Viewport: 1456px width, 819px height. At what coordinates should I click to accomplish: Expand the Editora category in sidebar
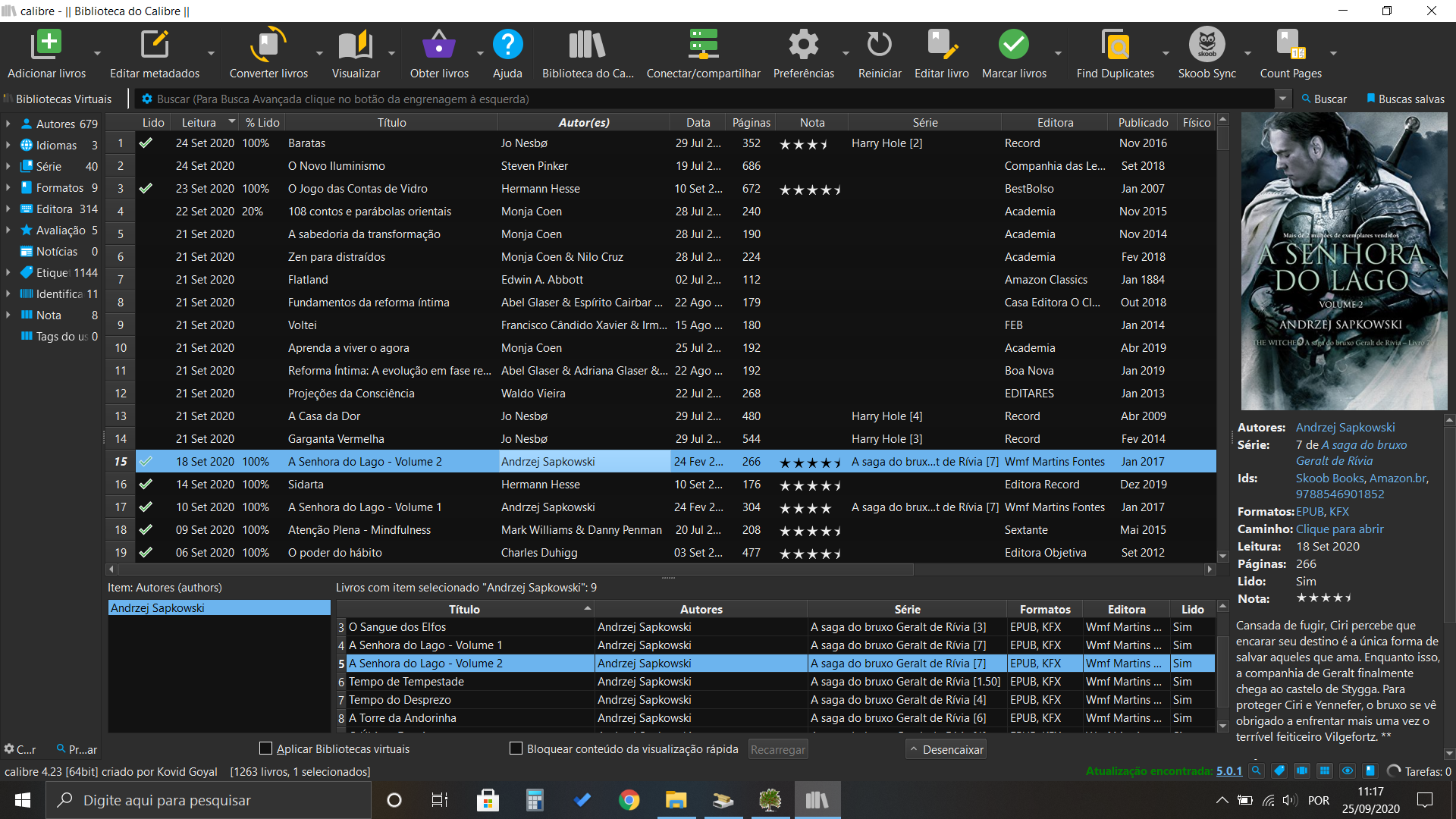(x=8, y=209)
